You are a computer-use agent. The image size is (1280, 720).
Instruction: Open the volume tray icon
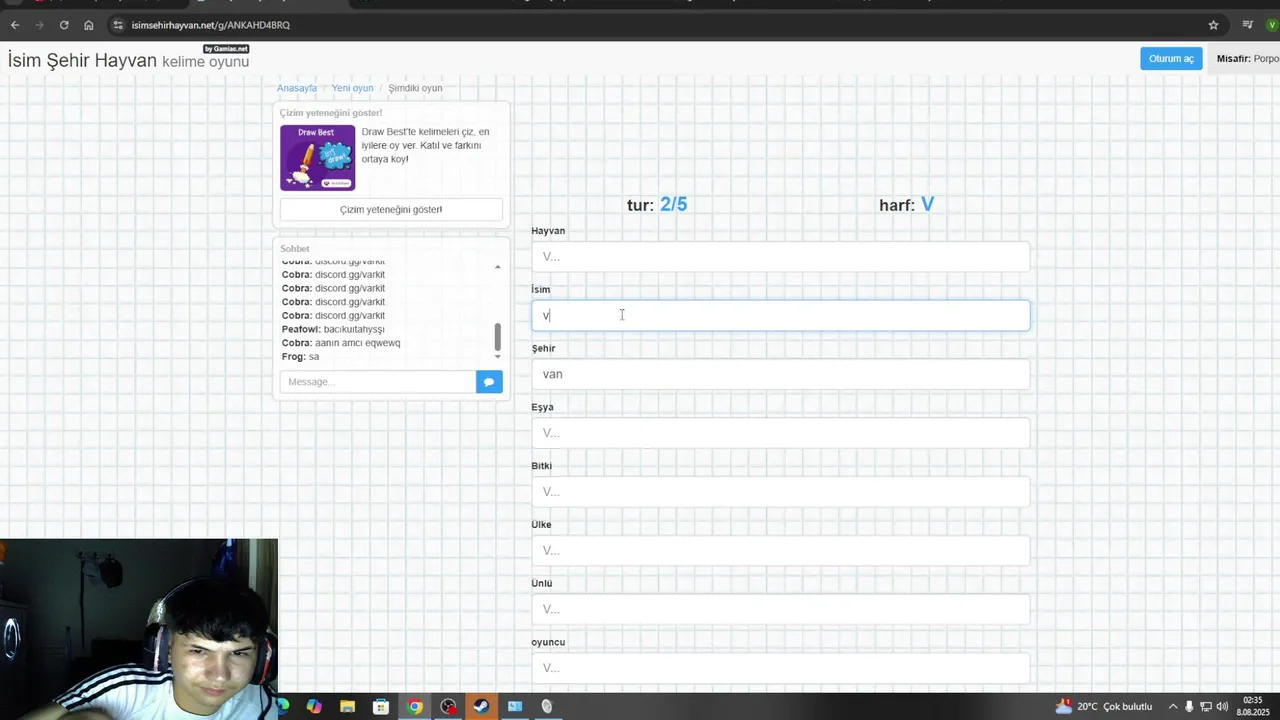[x=1222, y=707]
